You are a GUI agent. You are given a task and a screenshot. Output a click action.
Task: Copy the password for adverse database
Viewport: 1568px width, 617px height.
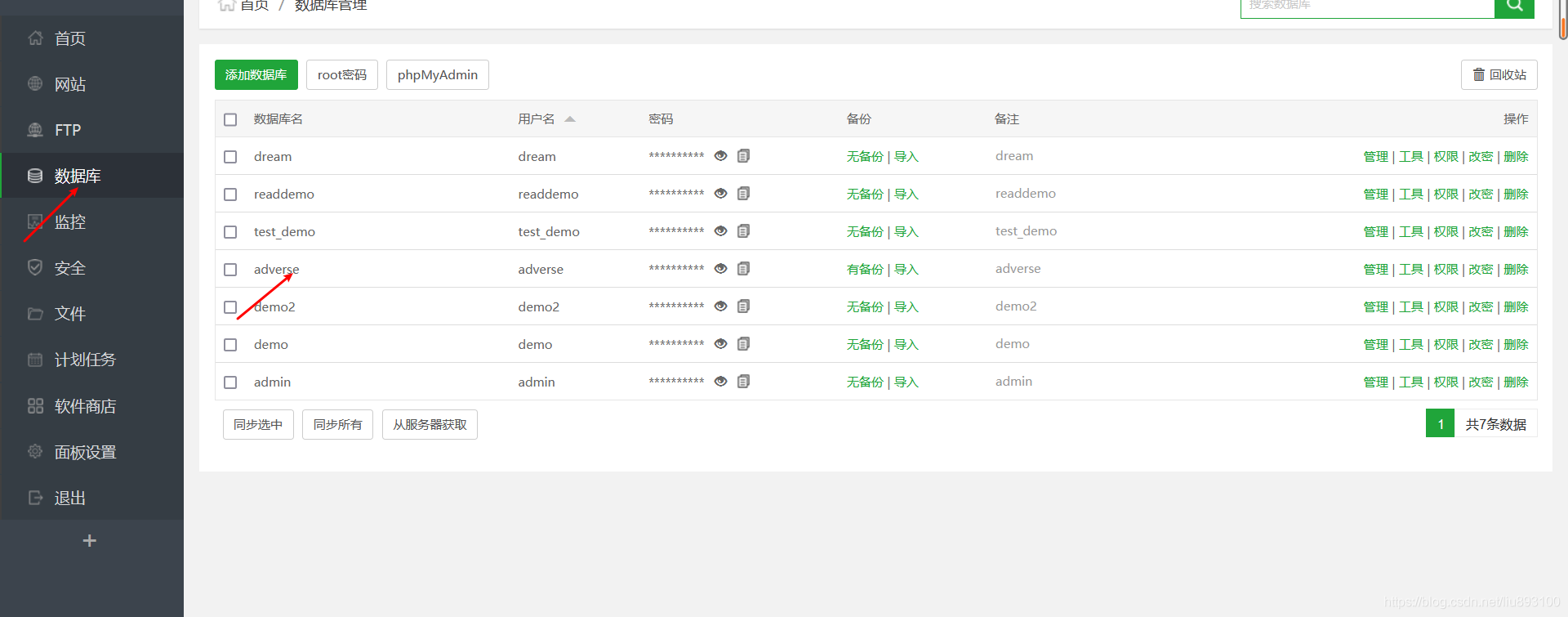(x=743, y=269)
